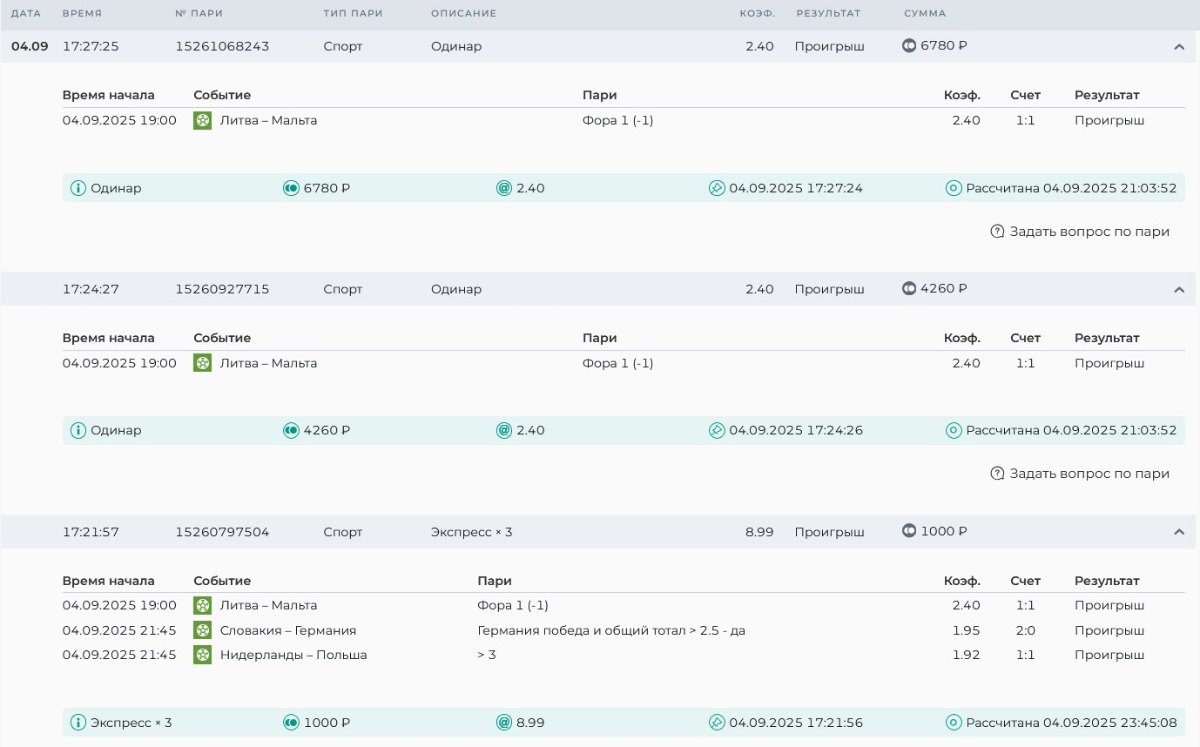Click the info icon beside Экспресс × 3 summary

click(x=78, y=723)
